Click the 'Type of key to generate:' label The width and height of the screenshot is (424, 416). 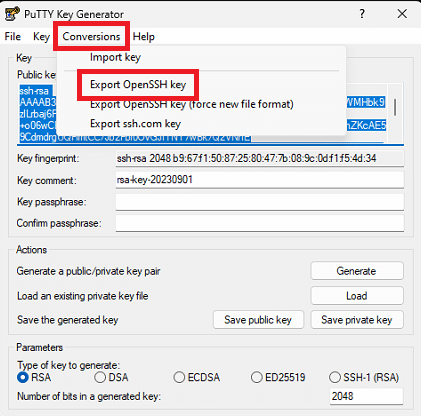tap(68, 365)
